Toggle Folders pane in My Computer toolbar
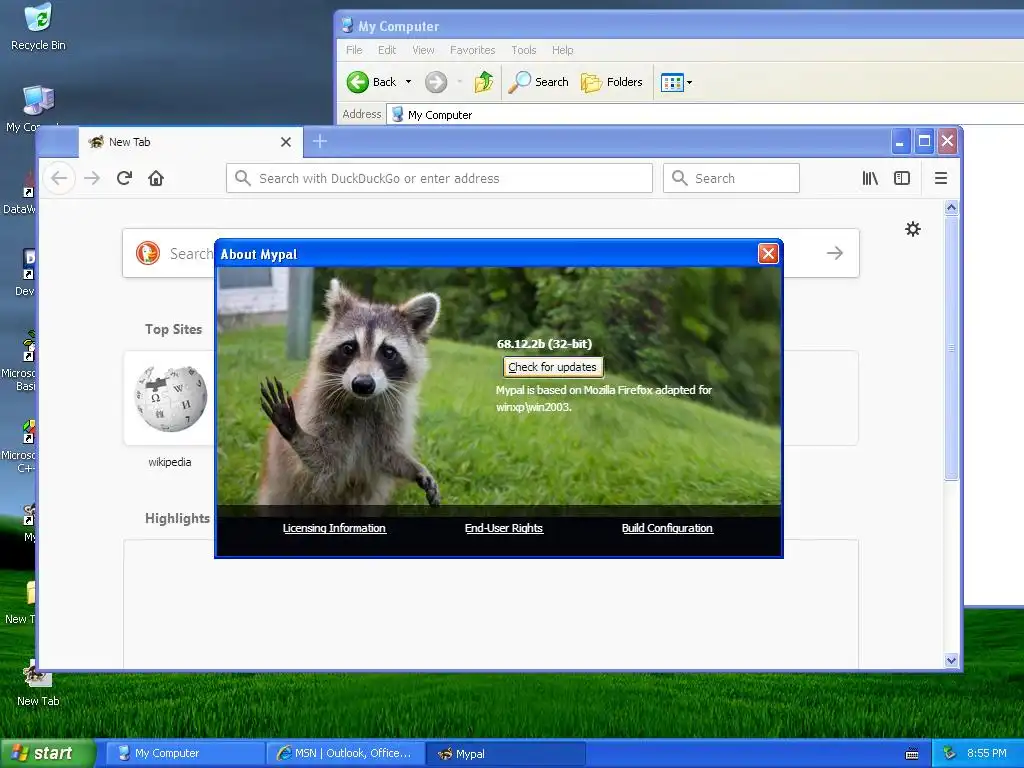1024x768 pixels. (612, 82)
